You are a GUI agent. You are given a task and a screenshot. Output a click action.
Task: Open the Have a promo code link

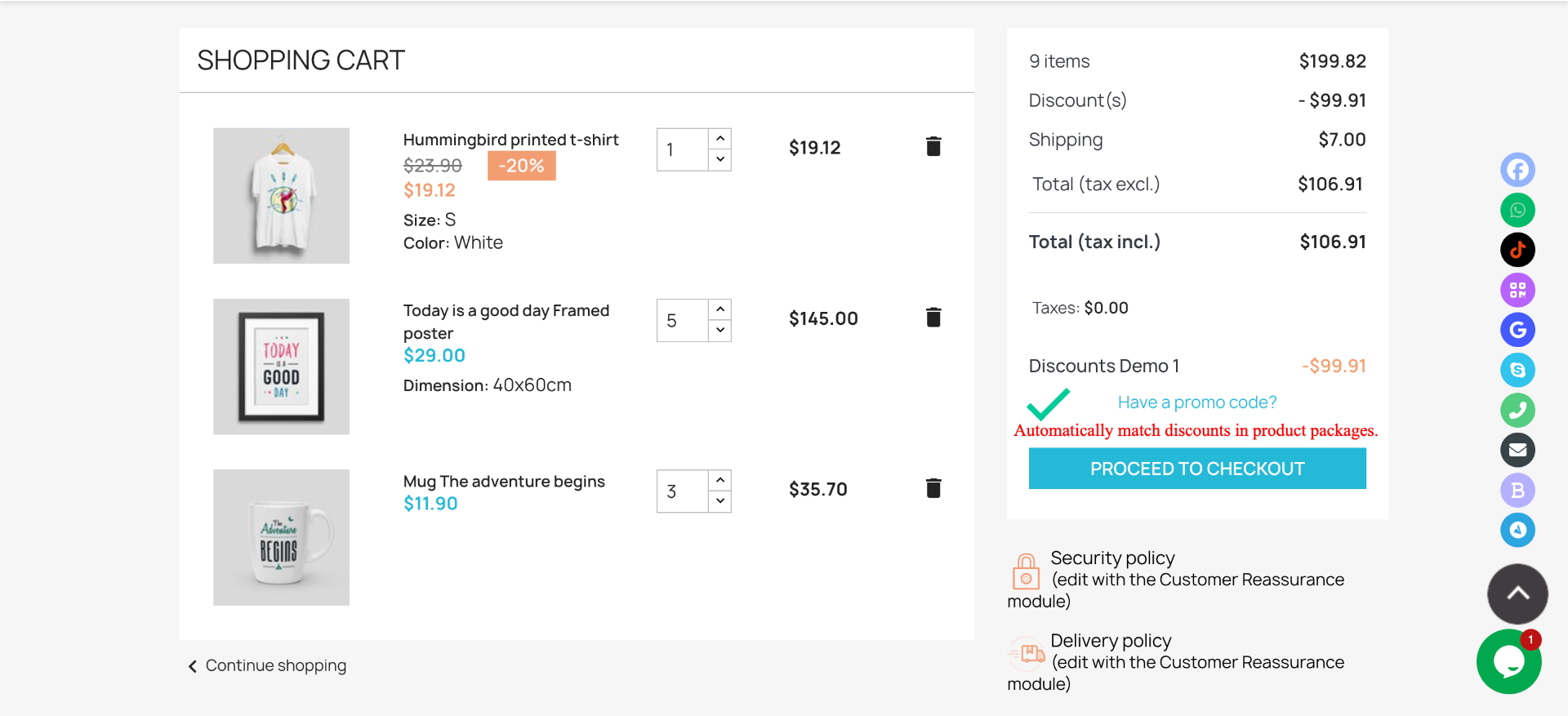[1196, 402]
